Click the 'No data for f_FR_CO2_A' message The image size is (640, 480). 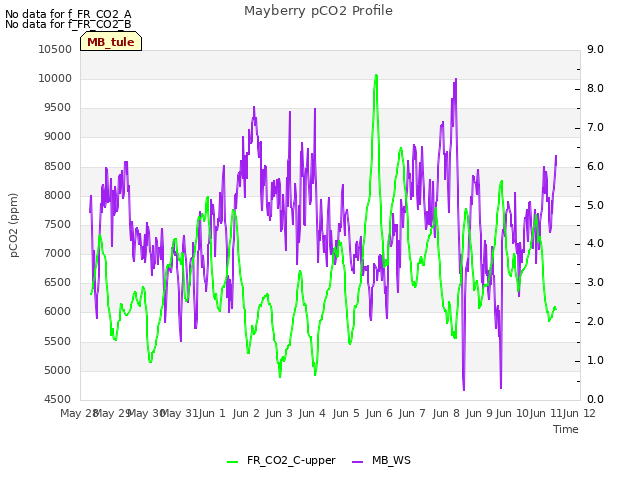68,14
